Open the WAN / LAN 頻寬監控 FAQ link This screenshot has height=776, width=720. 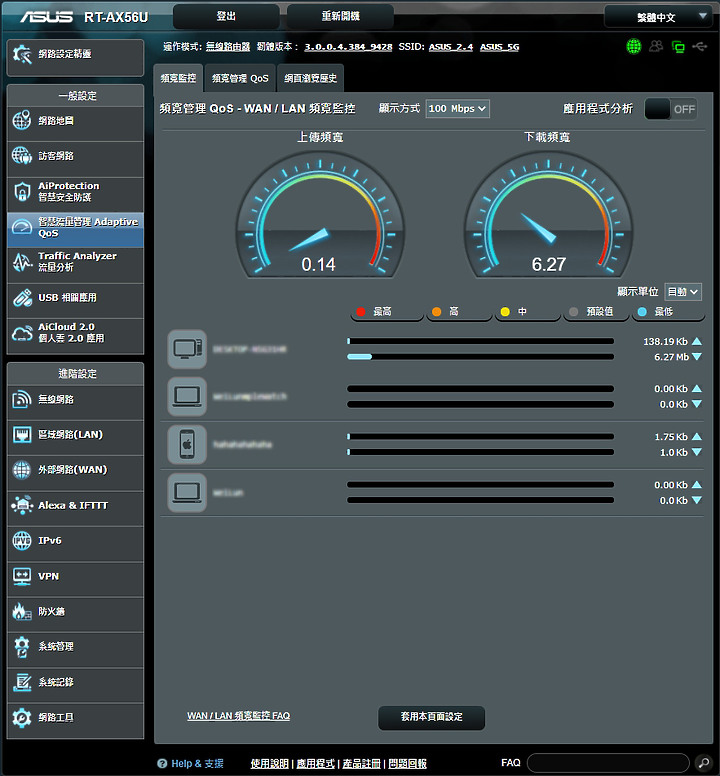(x=239, y=716)
